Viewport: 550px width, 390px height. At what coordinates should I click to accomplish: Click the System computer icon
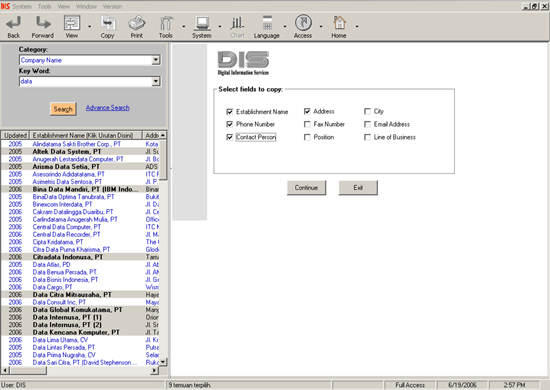coord(202,23)
